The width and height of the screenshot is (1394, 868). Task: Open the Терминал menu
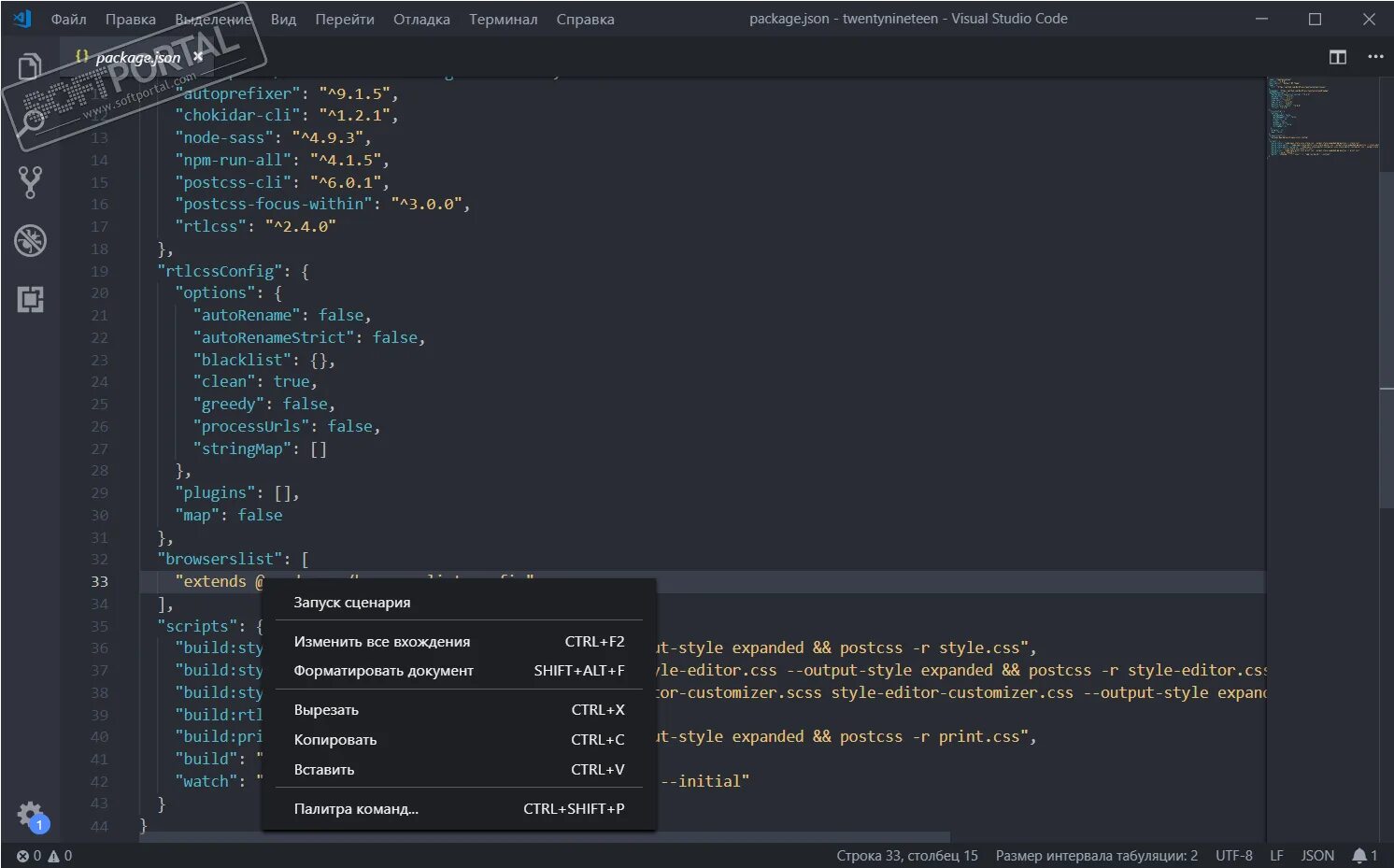[x=503, y=19]
